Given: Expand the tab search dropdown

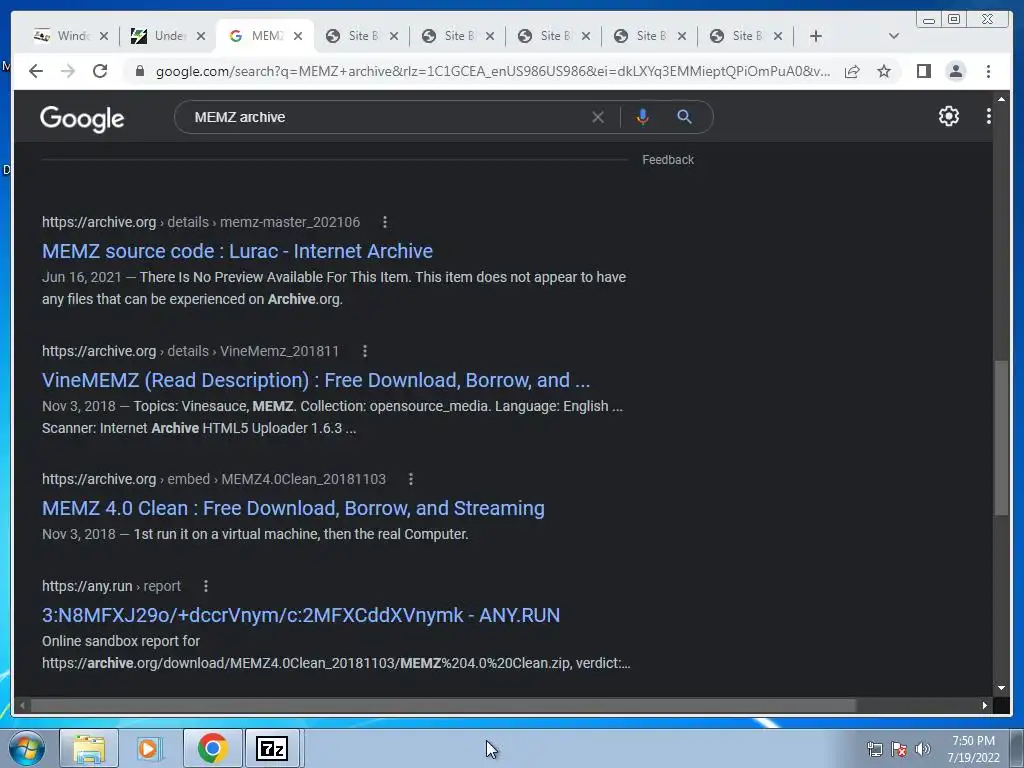Looking at the screenshot, I should tap(893, 36).
